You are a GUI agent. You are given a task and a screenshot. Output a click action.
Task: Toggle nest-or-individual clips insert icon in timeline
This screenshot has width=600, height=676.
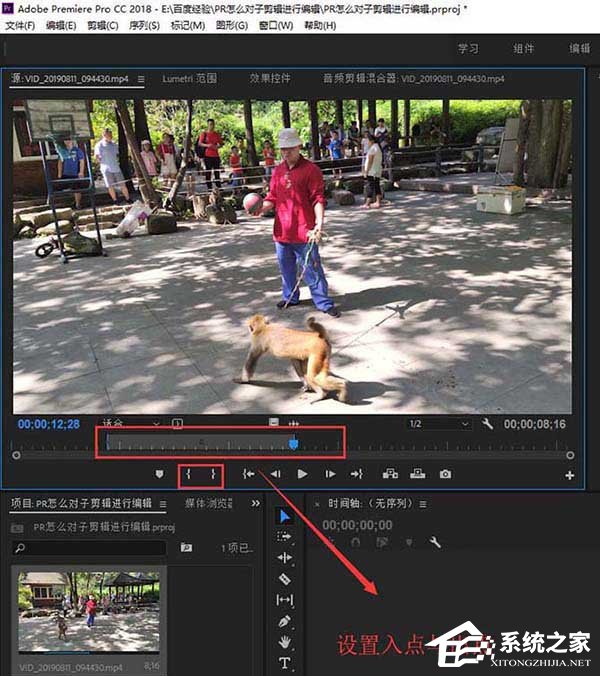pos(330,541)
